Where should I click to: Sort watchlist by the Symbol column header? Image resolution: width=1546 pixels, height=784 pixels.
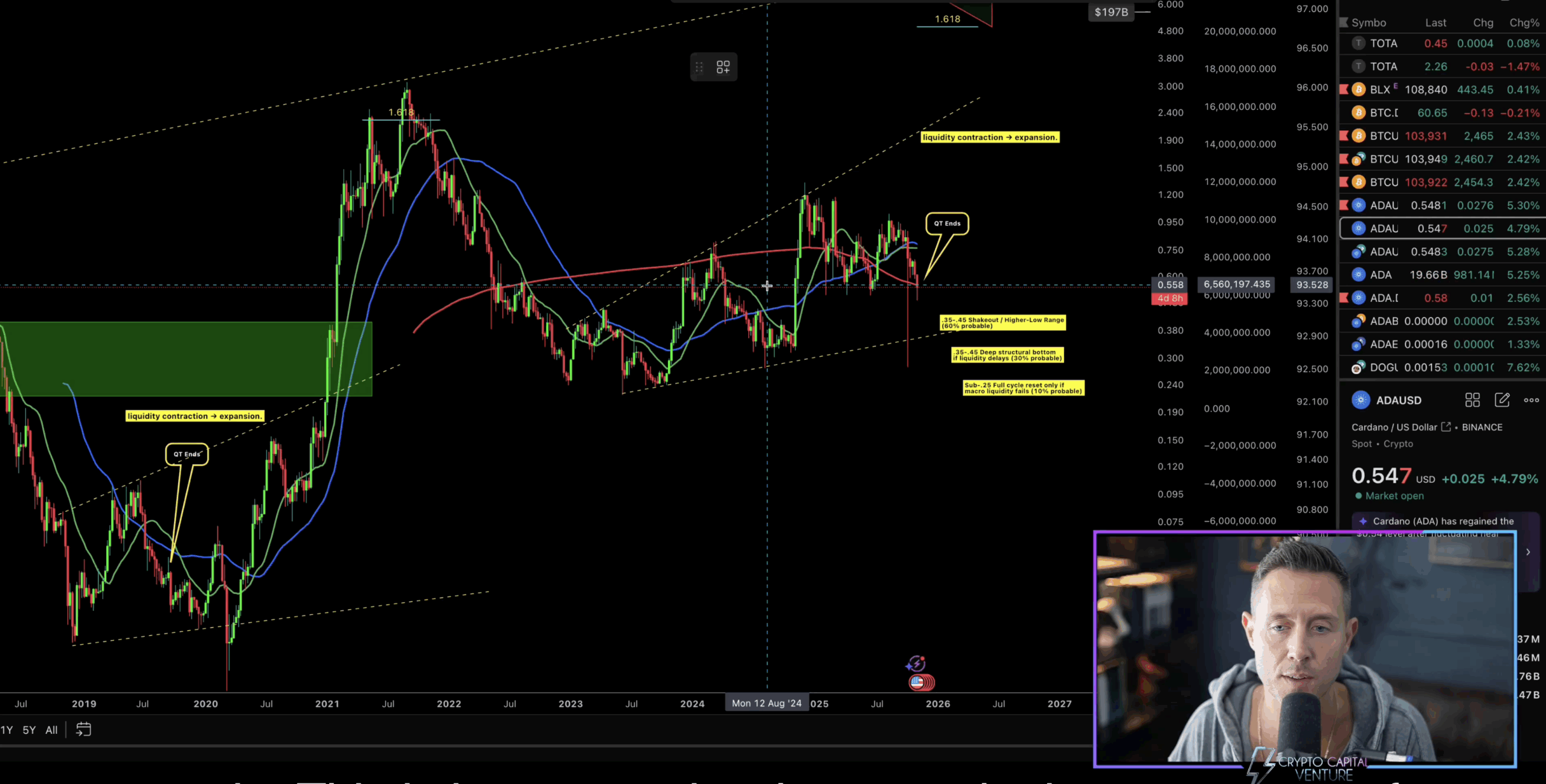click(1368, 23)
